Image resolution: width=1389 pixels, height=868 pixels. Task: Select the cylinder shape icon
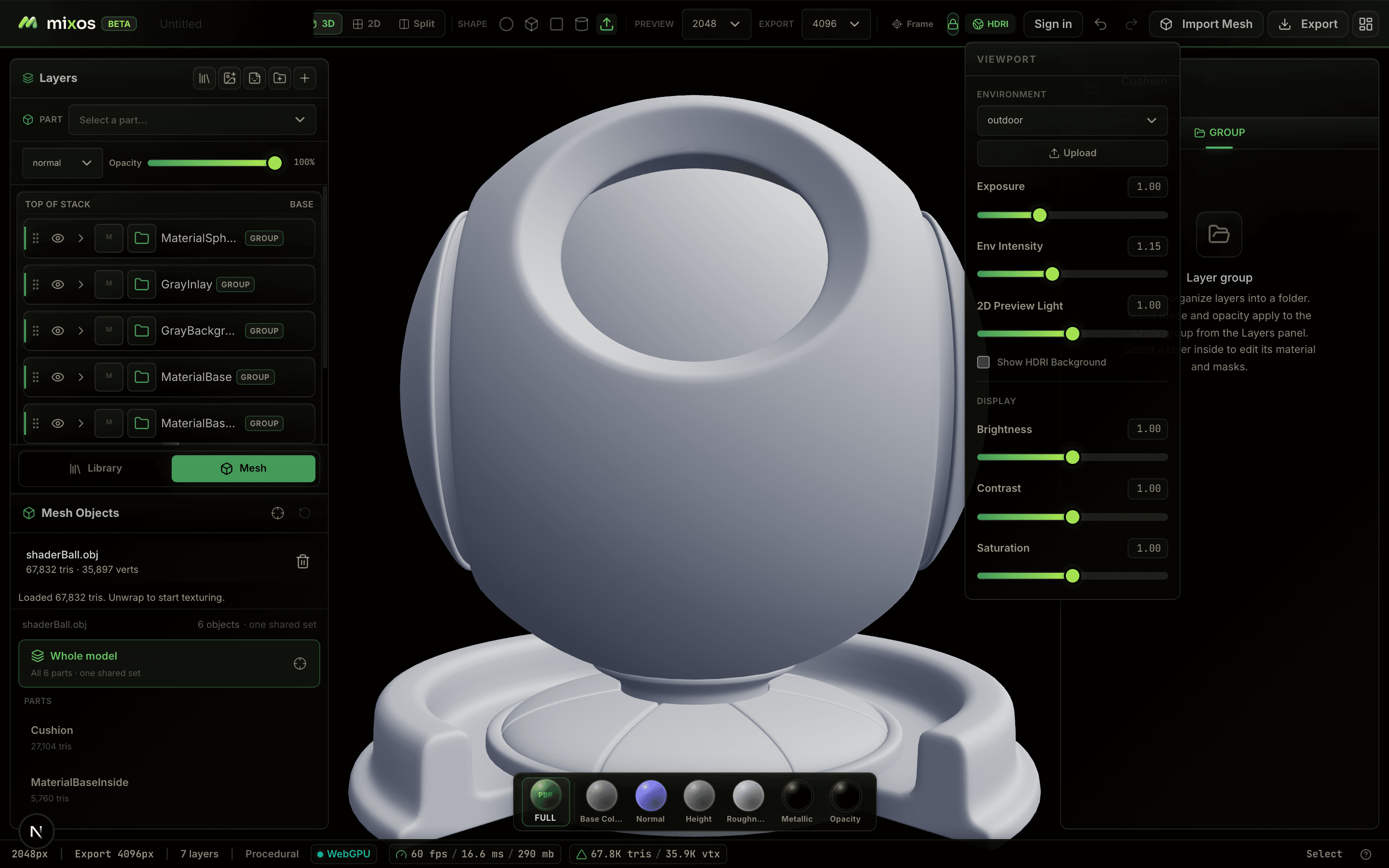(582, 24)
